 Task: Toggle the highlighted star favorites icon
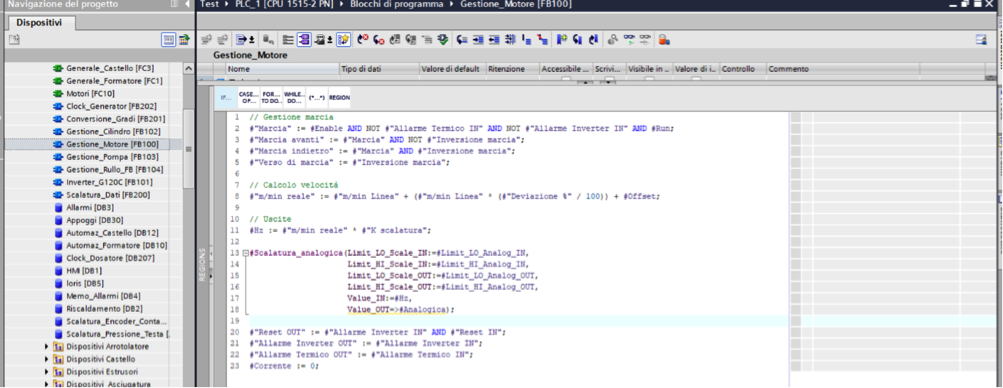pos(344,40)
